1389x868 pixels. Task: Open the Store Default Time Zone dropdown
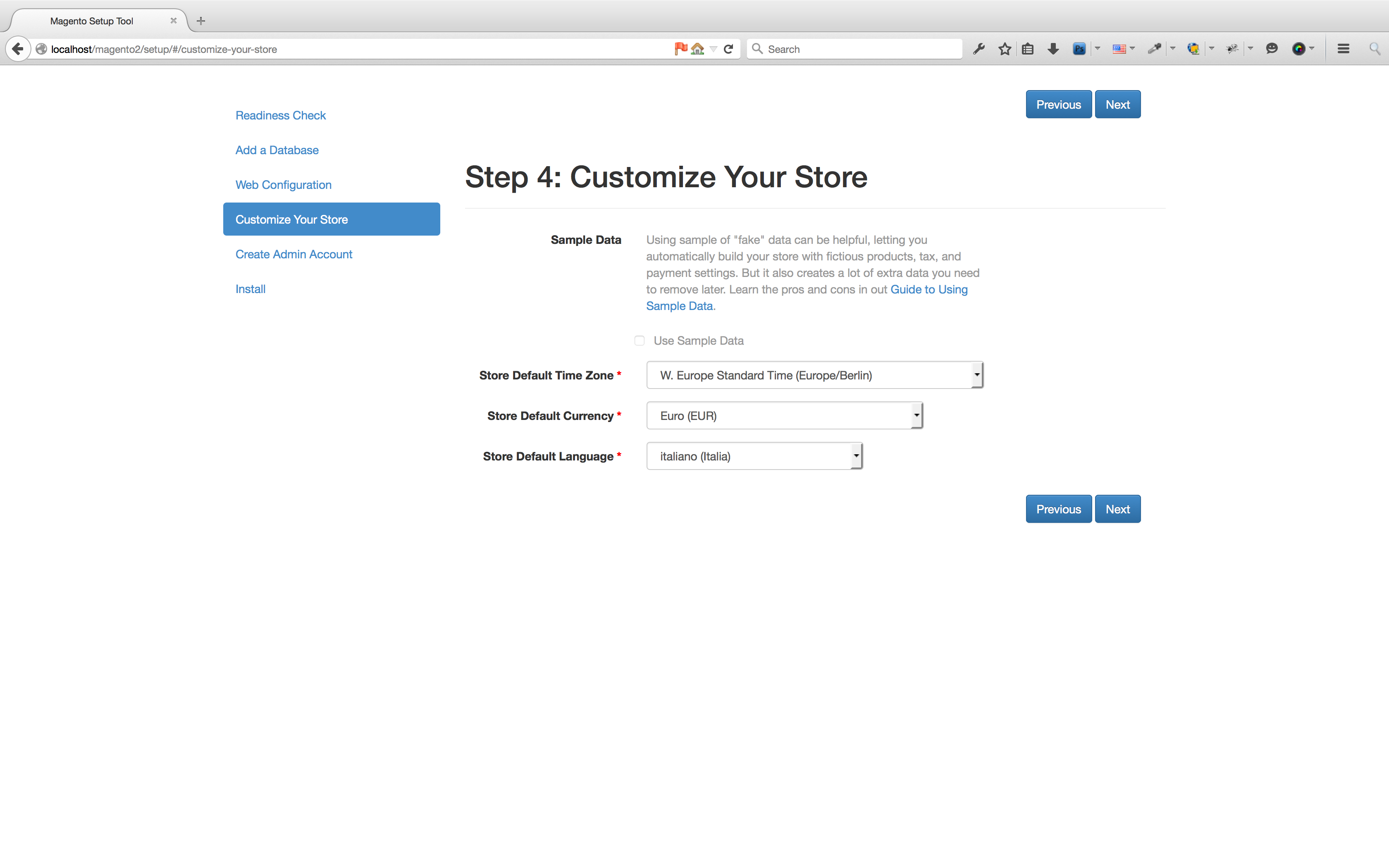814,375
